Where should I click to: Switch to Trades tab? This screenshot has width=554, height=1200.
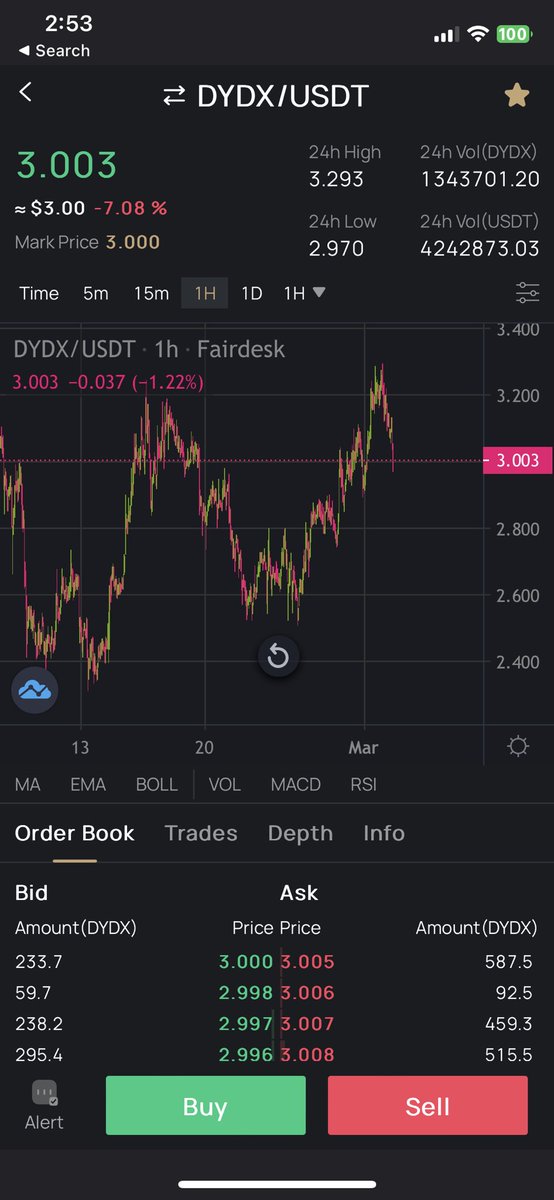[201, 833]
